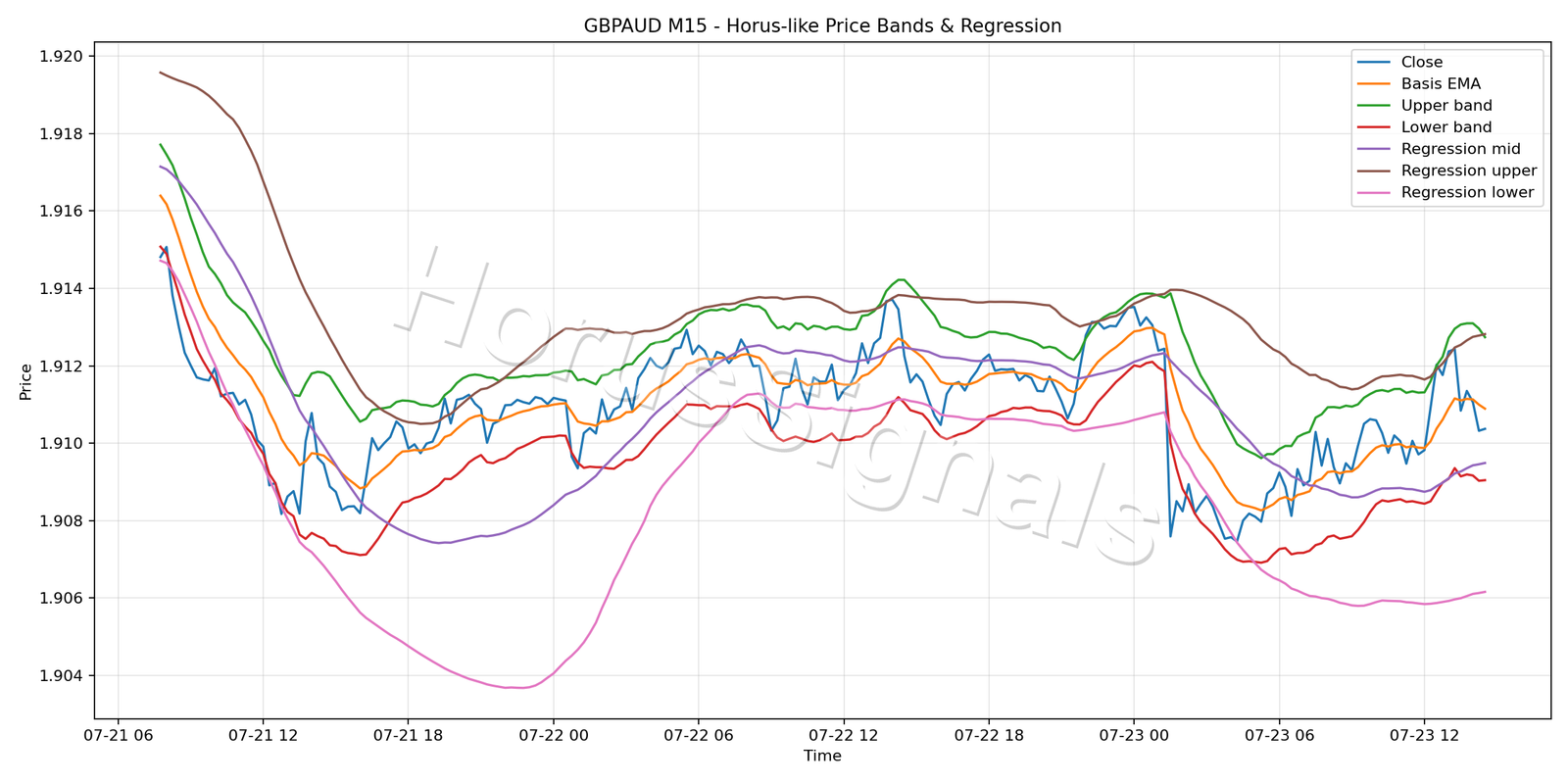Image resolution: width=1568 pixels, height=784 pixels.
Task: Click the y-axis tick 1.914
Action: click(x=61, y=289)
